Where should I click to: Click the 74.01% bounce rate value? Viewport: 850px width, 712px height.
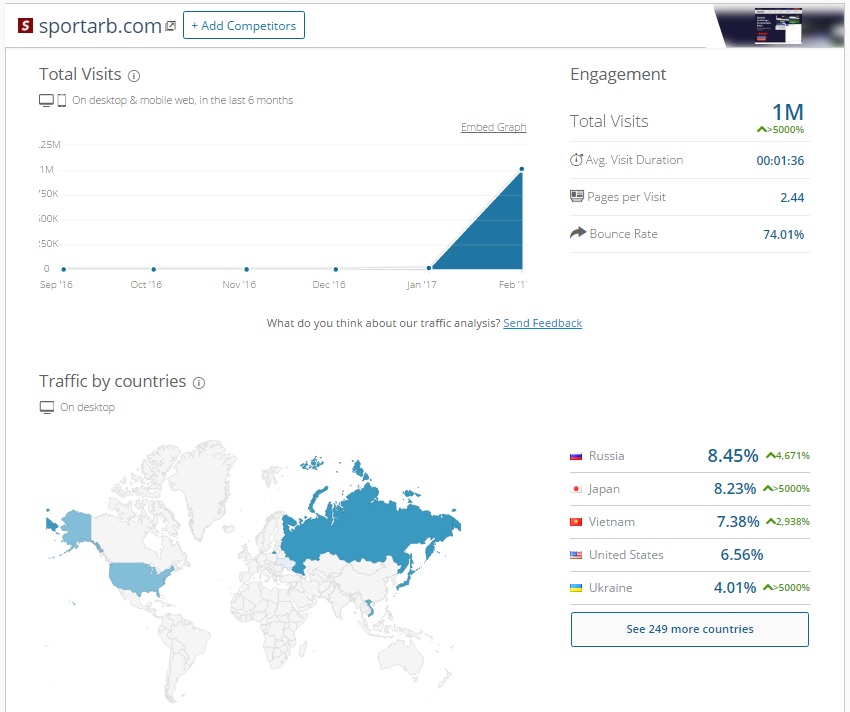point(783,234)
